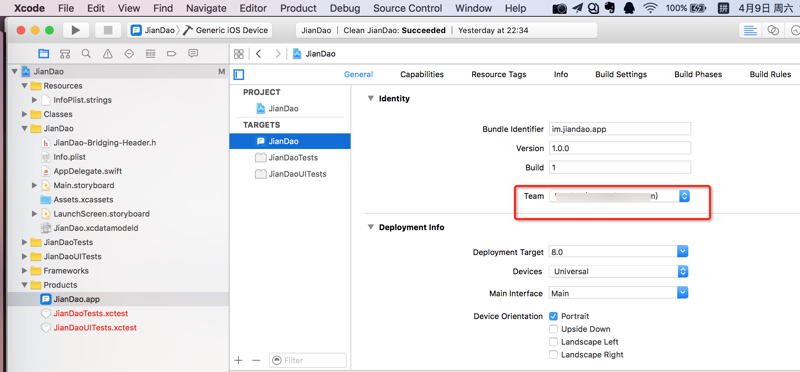
Task: Click the Bundle Identifier text field
Action: 620,129
